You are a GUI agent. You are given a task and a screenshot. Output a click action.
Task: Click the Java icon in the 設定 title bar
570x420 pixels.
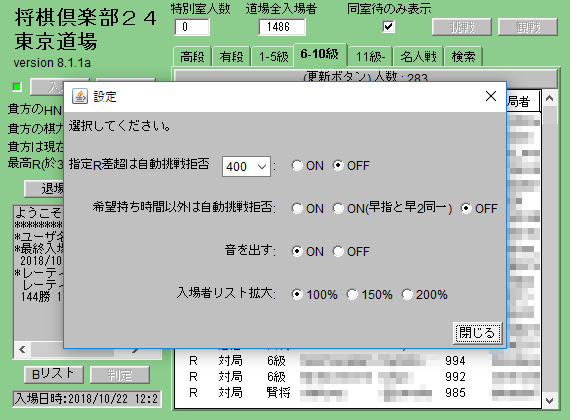coord(80,96)
